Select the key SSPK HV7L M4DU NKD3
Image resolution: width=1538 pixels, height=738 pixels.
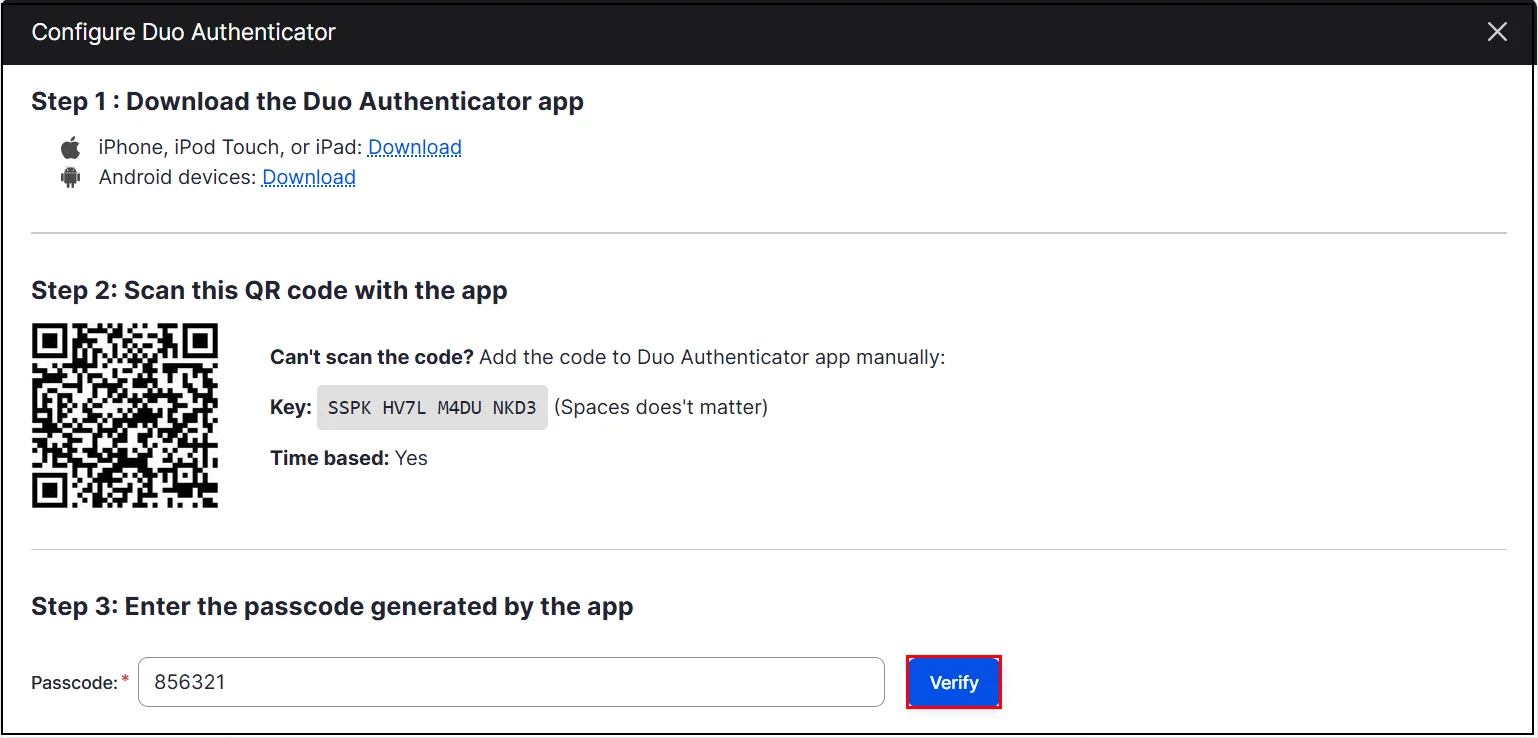click(x=432, y=408)
